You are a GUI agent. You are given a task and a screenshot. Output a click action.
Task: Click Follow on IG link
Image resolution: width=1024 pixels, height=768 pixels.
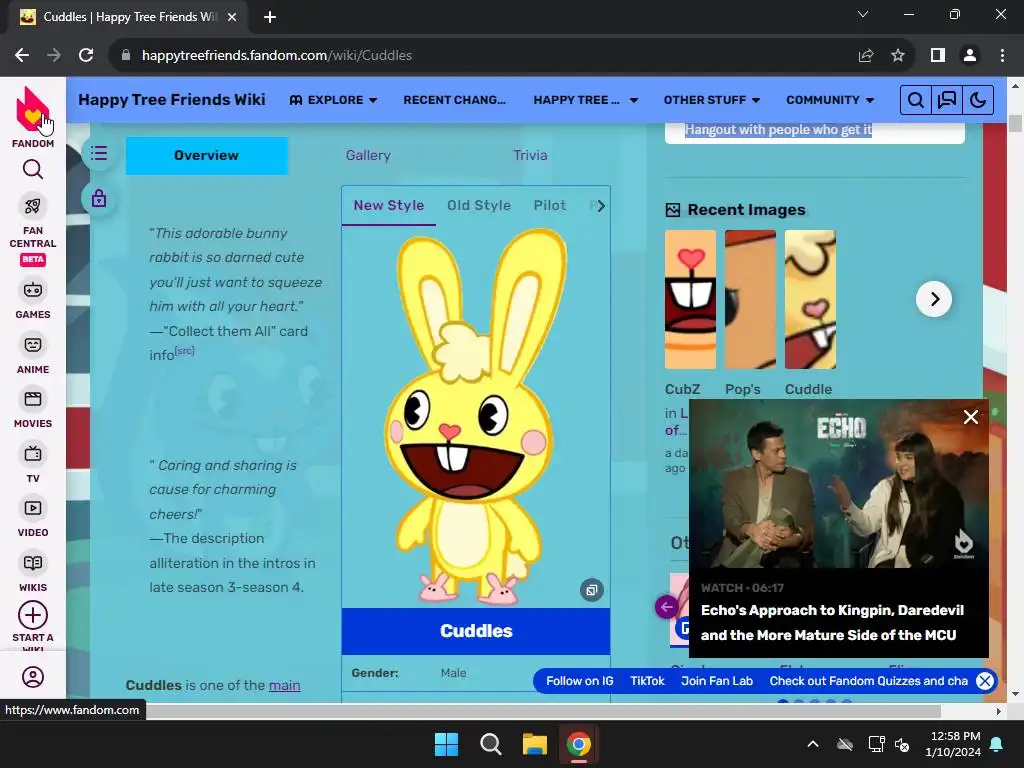[580, 681]
